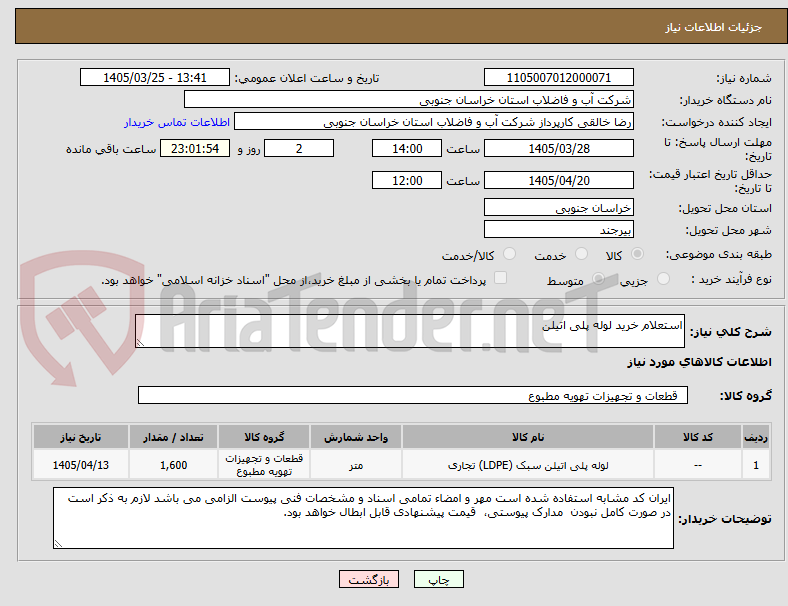The image size is (788, 606).
Task: Click the delivery city field بیرجند
Action: click(x=559, y=230)
